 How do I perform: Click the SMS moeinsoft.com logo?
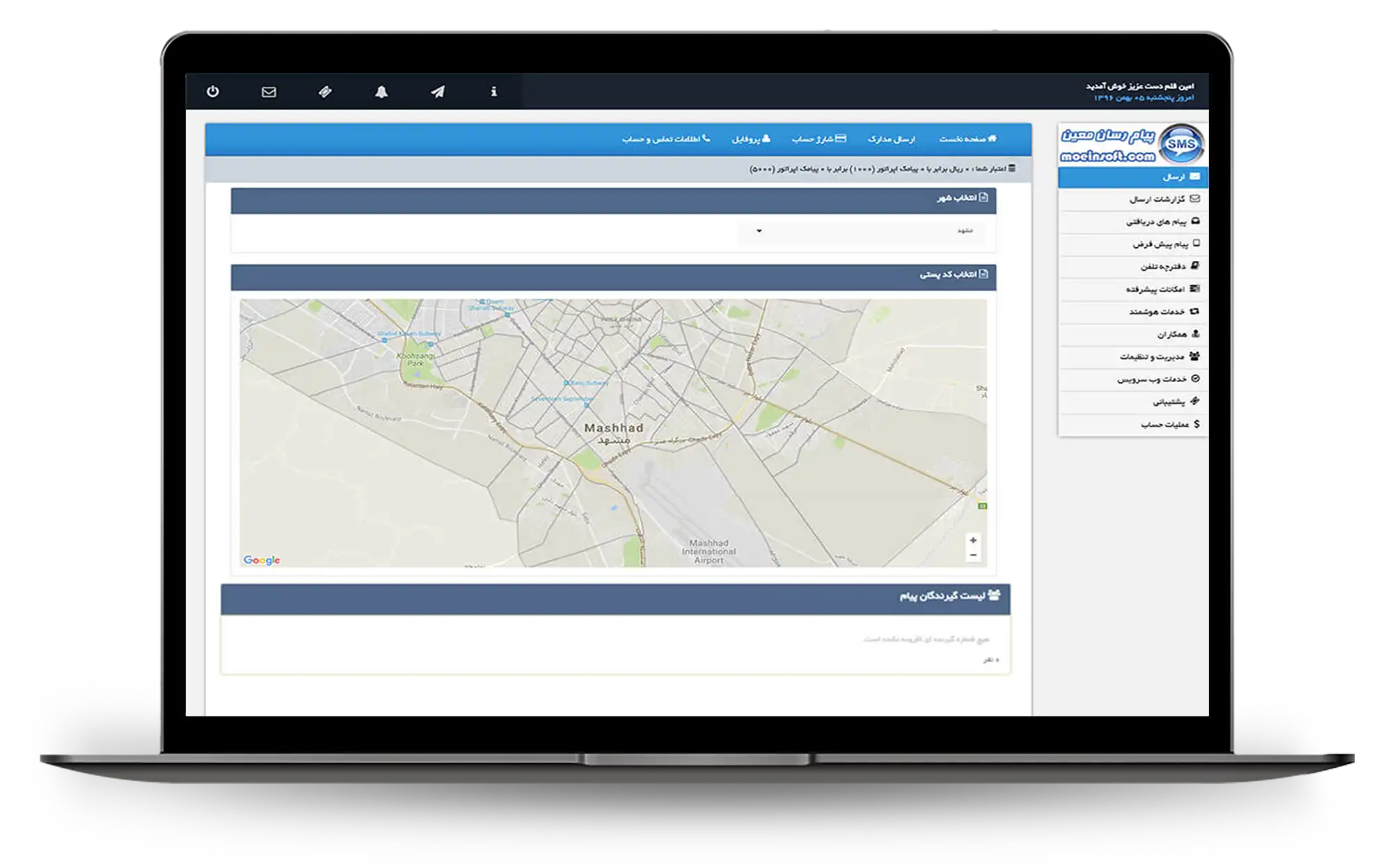click(1132, 145)
